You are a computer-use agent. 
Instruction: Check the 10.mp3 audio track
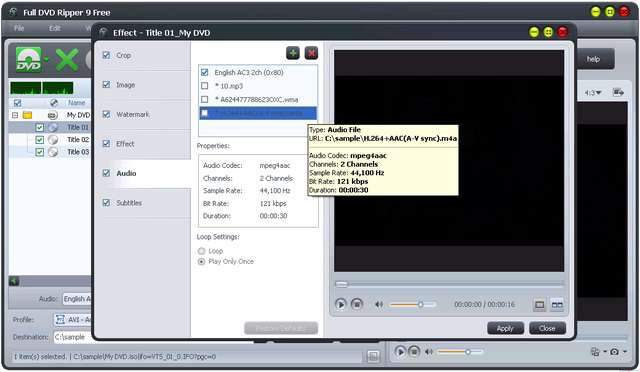pos(205,86)
